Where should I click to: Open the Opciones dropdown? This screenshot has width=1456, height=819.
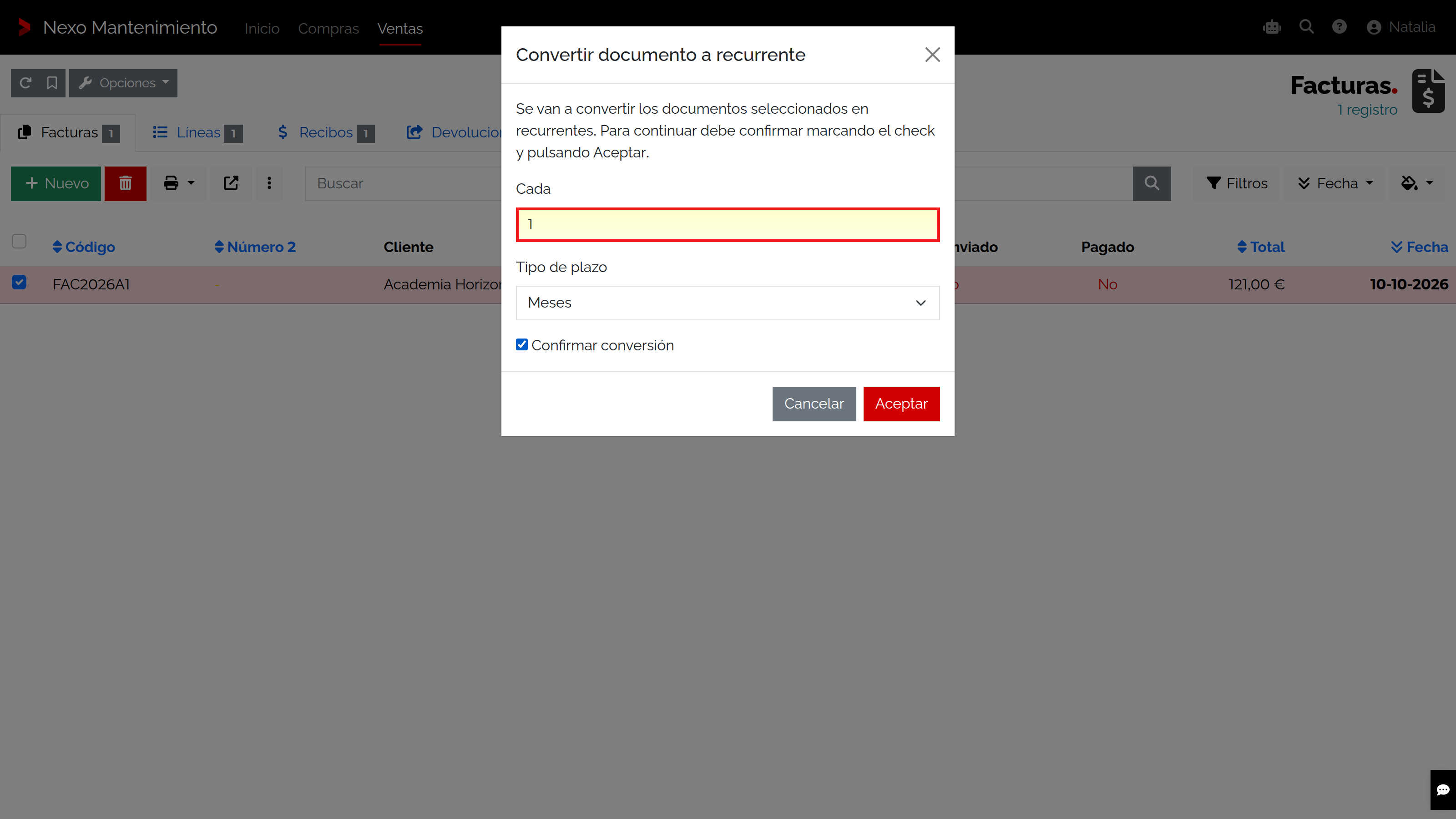[x=123, y=83]
